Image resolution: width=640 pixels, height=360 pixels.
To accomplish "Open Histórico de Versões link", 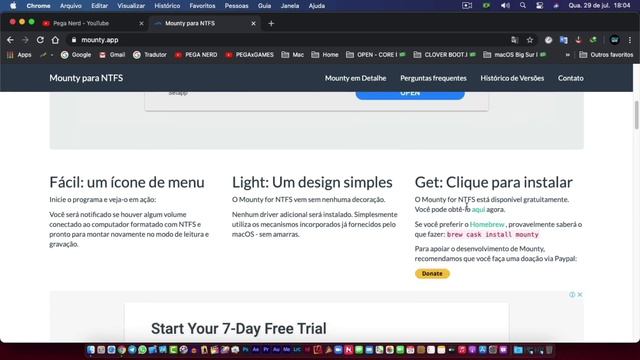I will tap(512, 78).
